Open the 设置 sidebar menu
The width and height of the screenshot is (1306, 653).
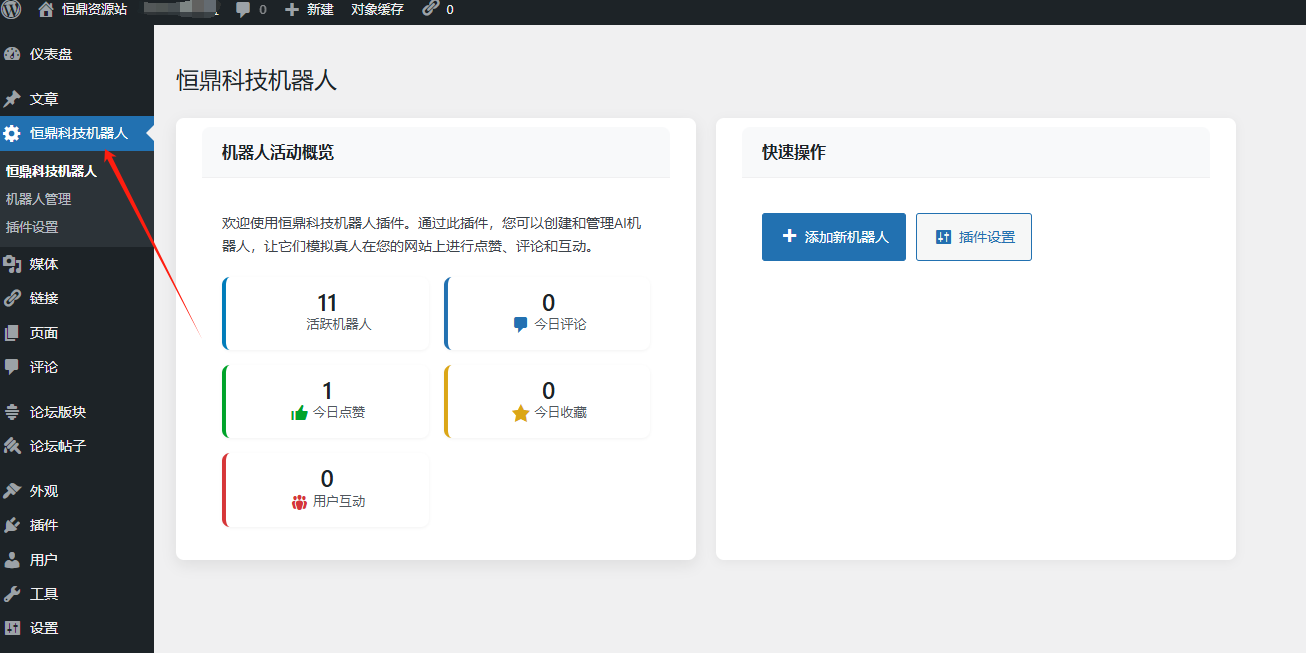tap(77, 628)
